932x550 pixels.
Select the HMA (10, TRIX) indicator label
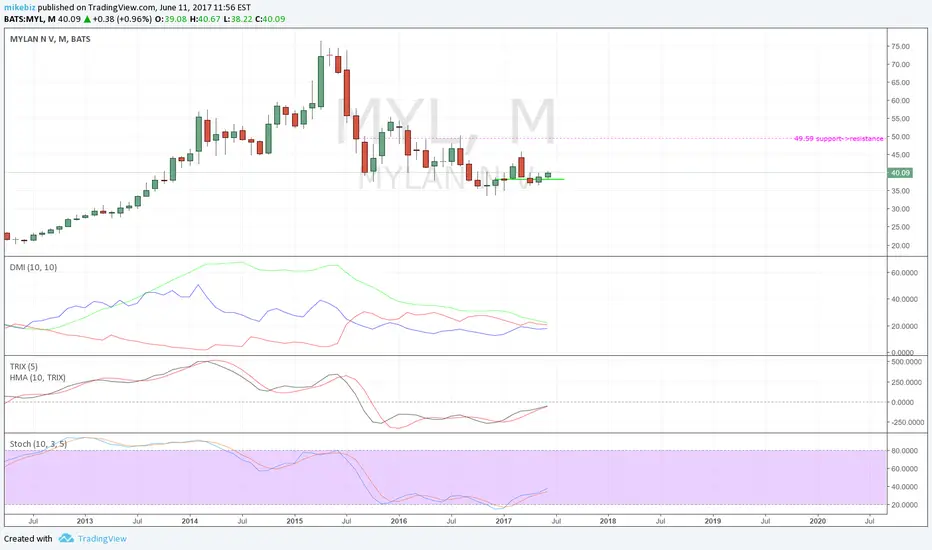tap(37, 378)
